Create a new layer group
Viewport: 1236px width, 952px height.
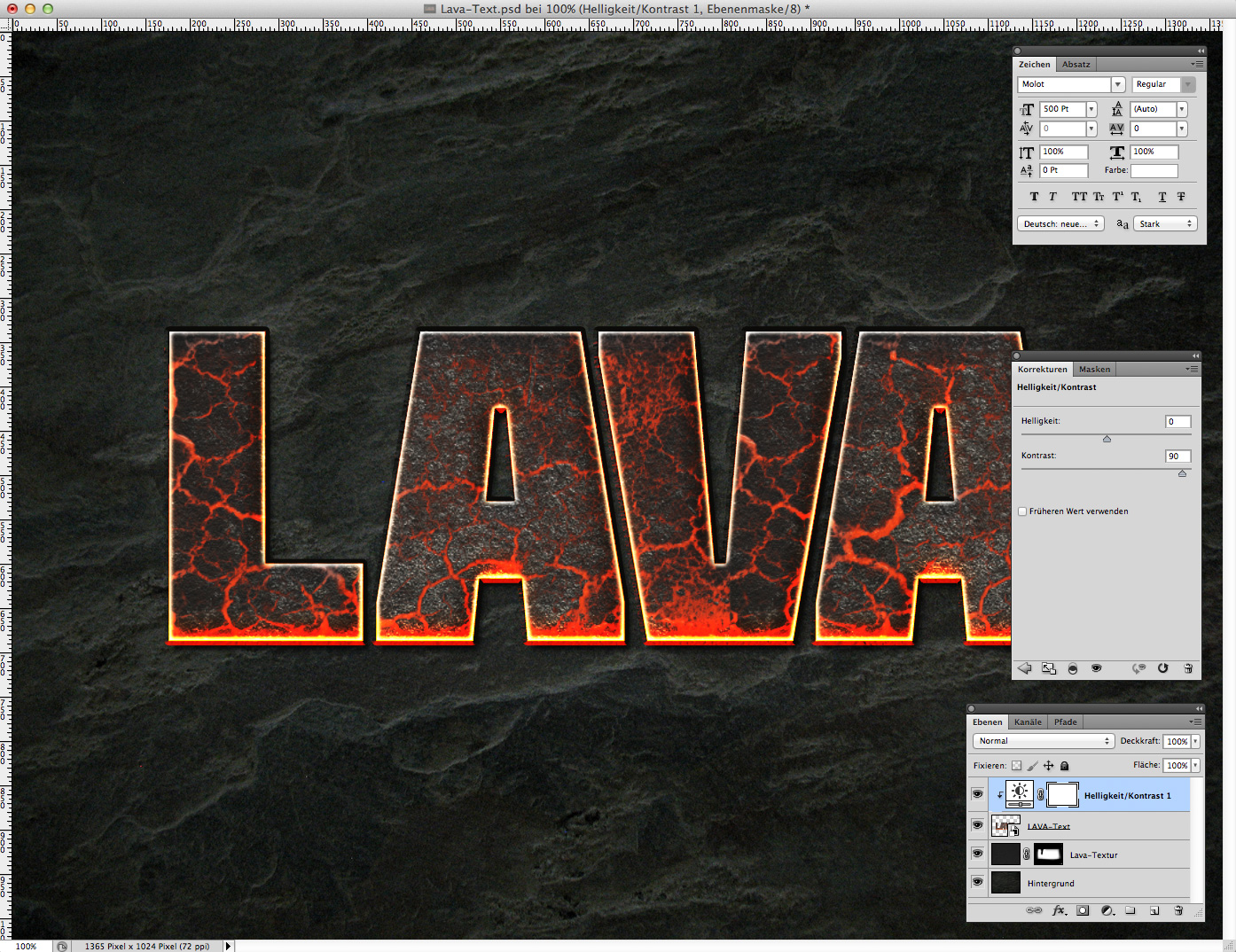coord(1130,909)
